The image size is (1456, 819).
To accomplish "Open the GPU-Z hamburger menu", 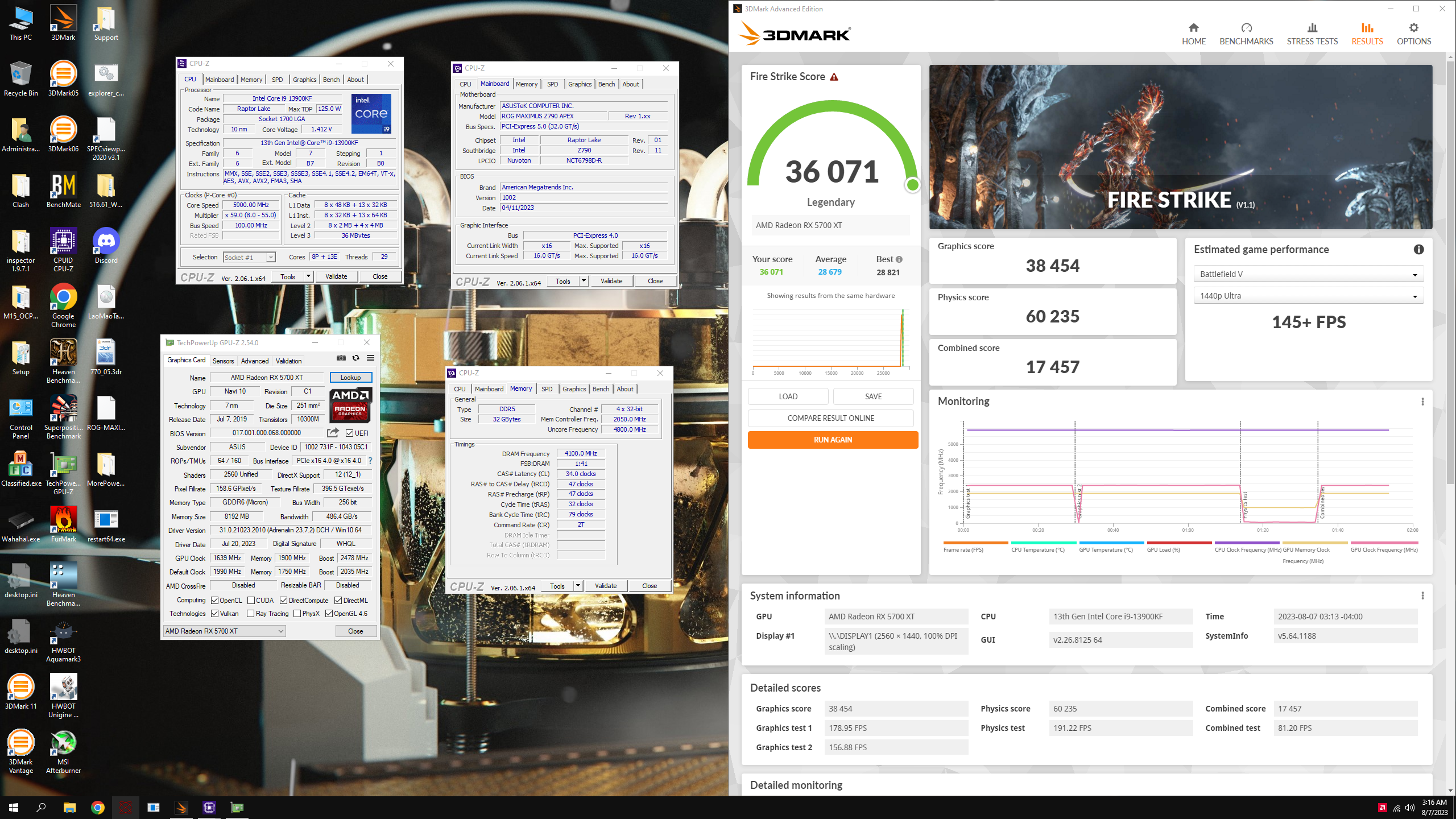I will click(x=370, y=358).
